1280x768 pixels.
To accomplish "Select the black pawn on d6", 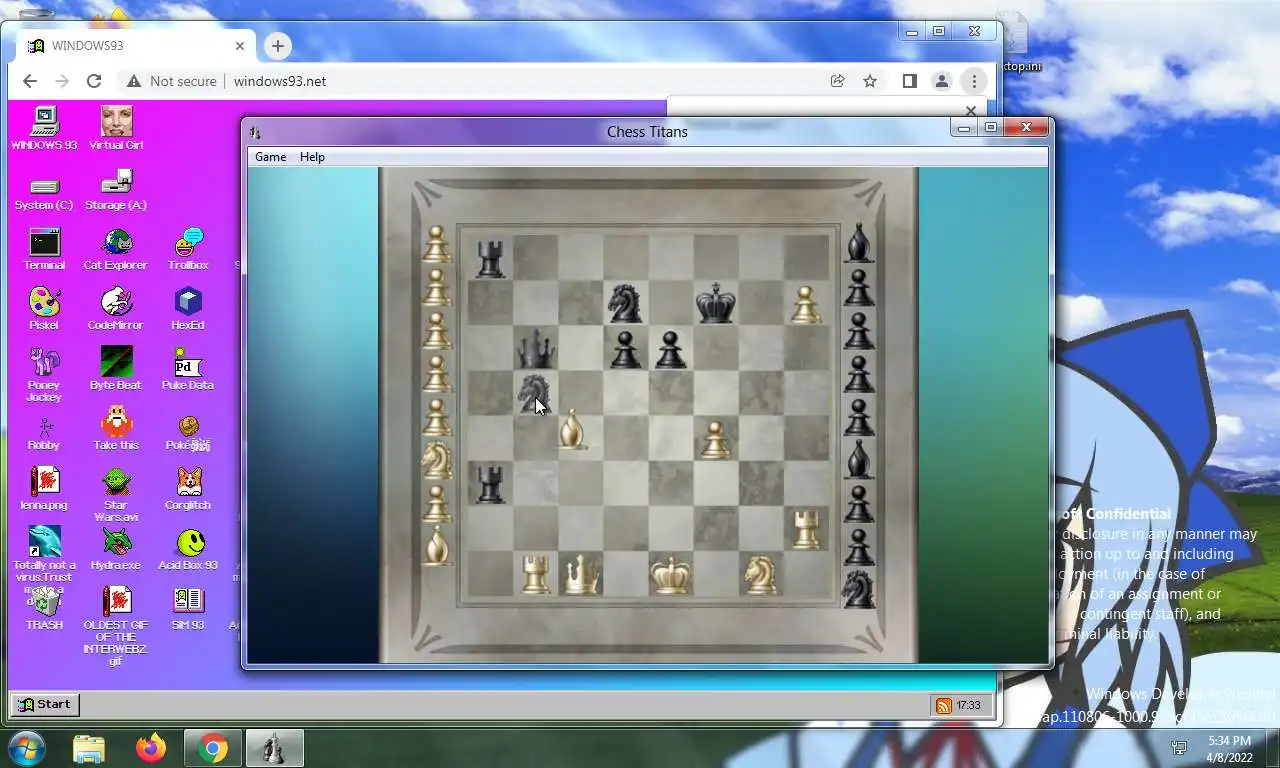I will click(625, 350).
